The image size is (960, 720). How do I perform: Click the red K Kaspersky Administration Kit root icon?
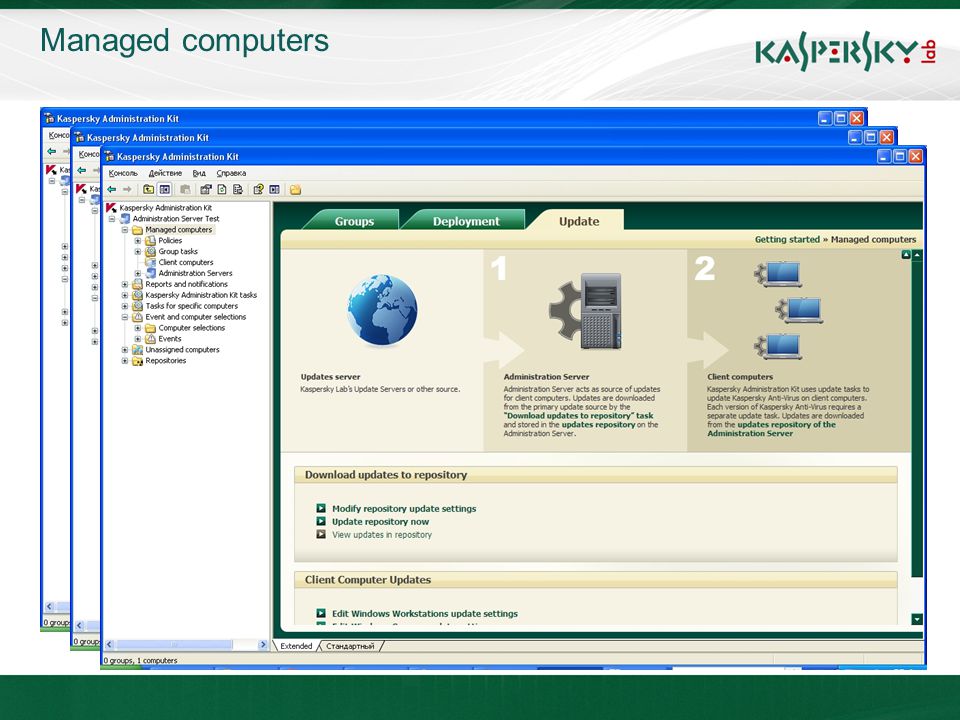coord(111,208)
